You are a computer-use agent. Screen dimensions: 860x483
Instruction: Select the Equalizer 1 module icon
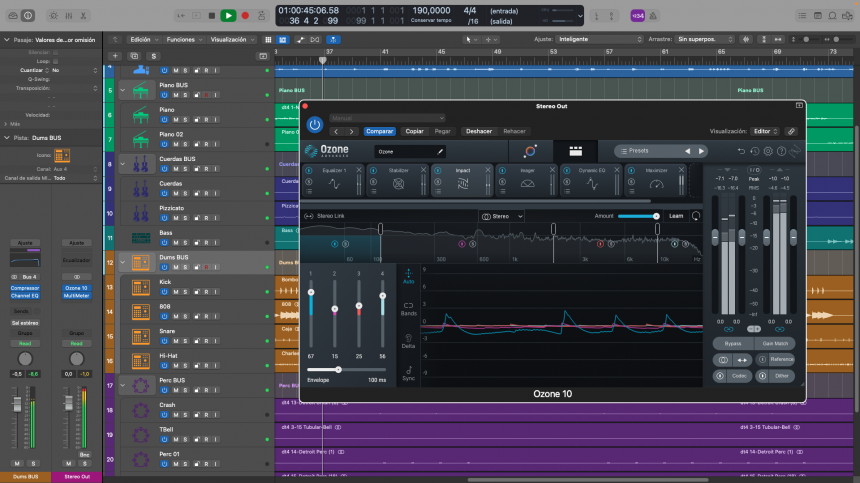click(334, 184)
